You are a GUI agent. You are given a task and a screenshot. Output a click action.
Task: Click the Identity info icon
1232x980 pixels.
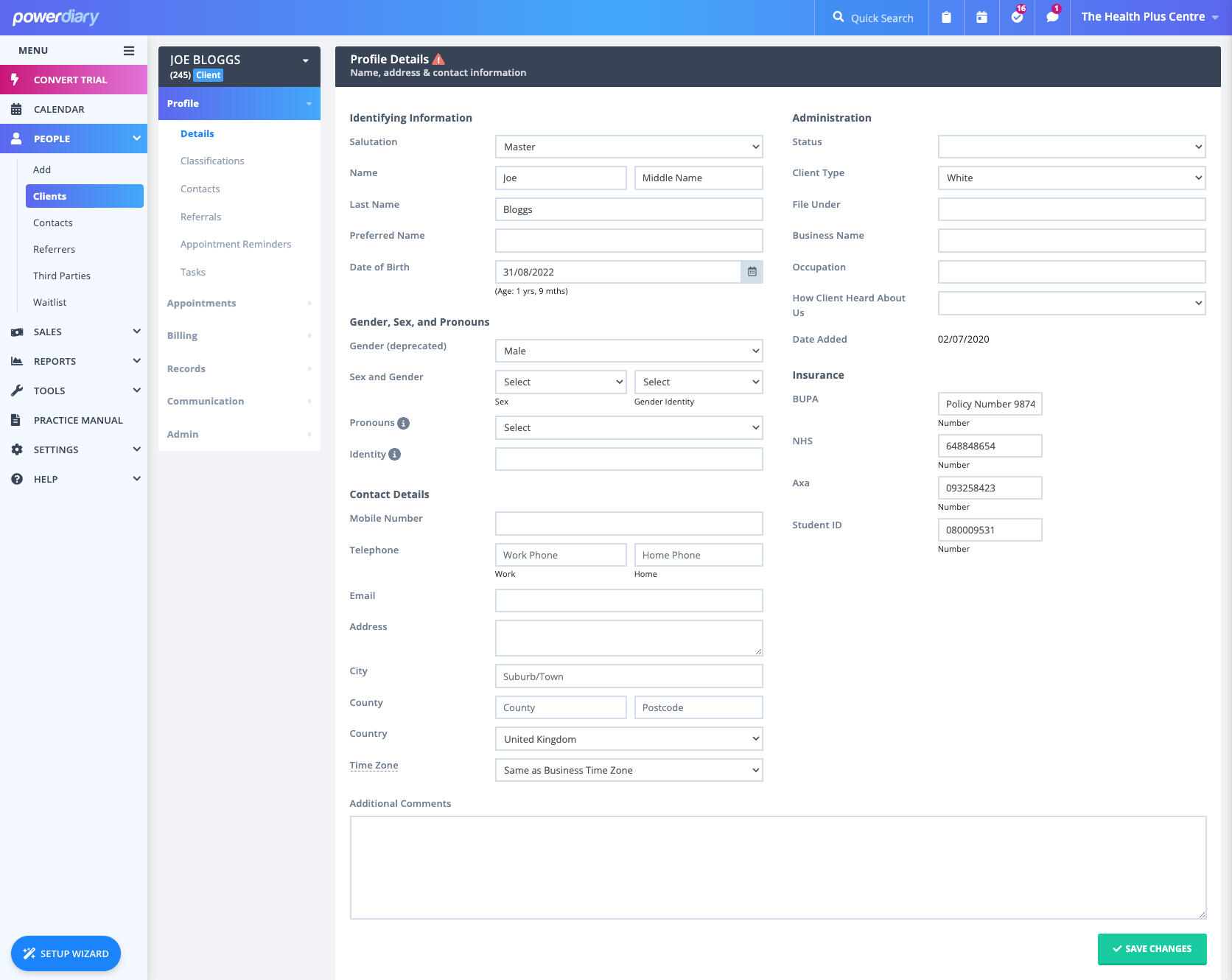click(395, 455)
